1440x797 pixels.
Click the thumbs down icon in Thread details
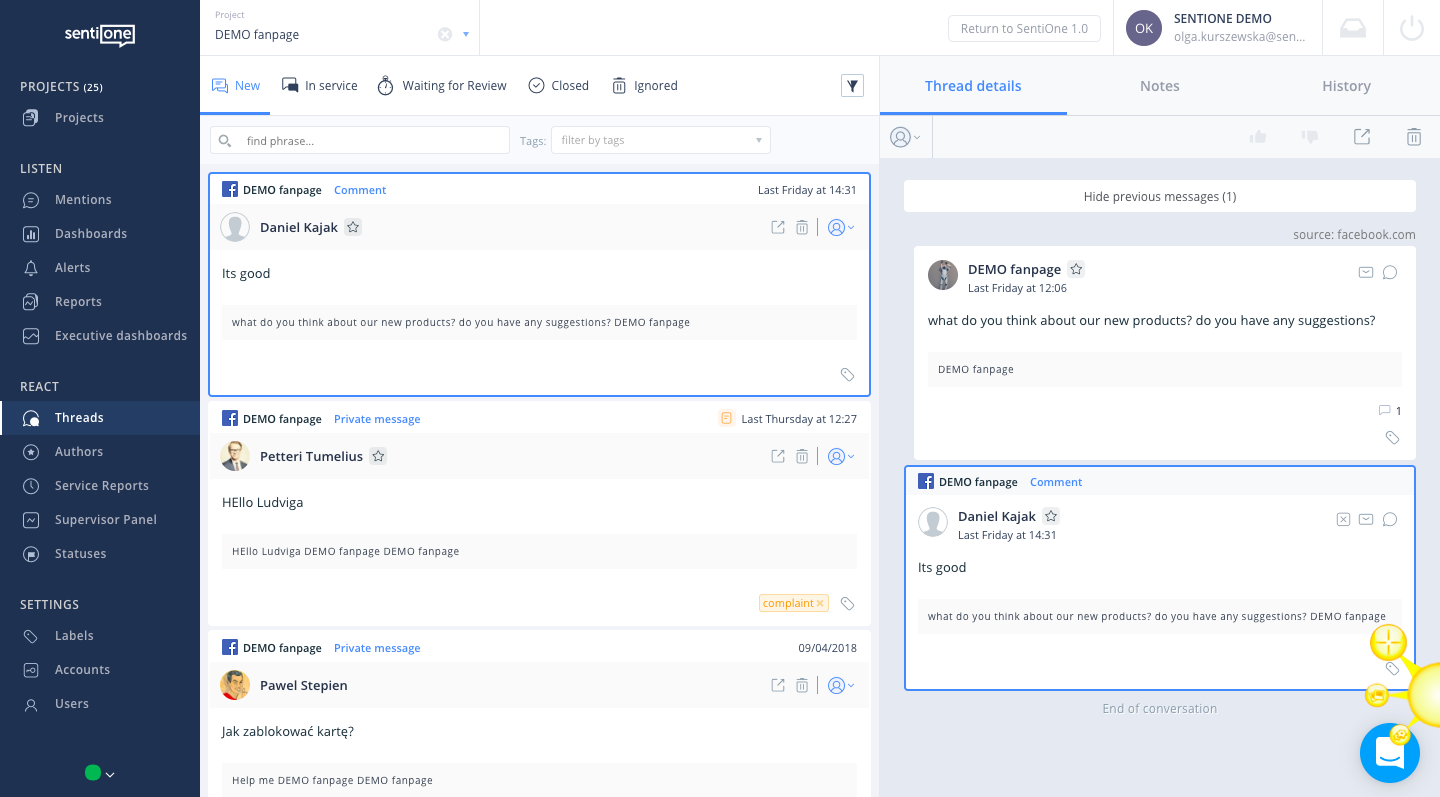coord(1310,137)
